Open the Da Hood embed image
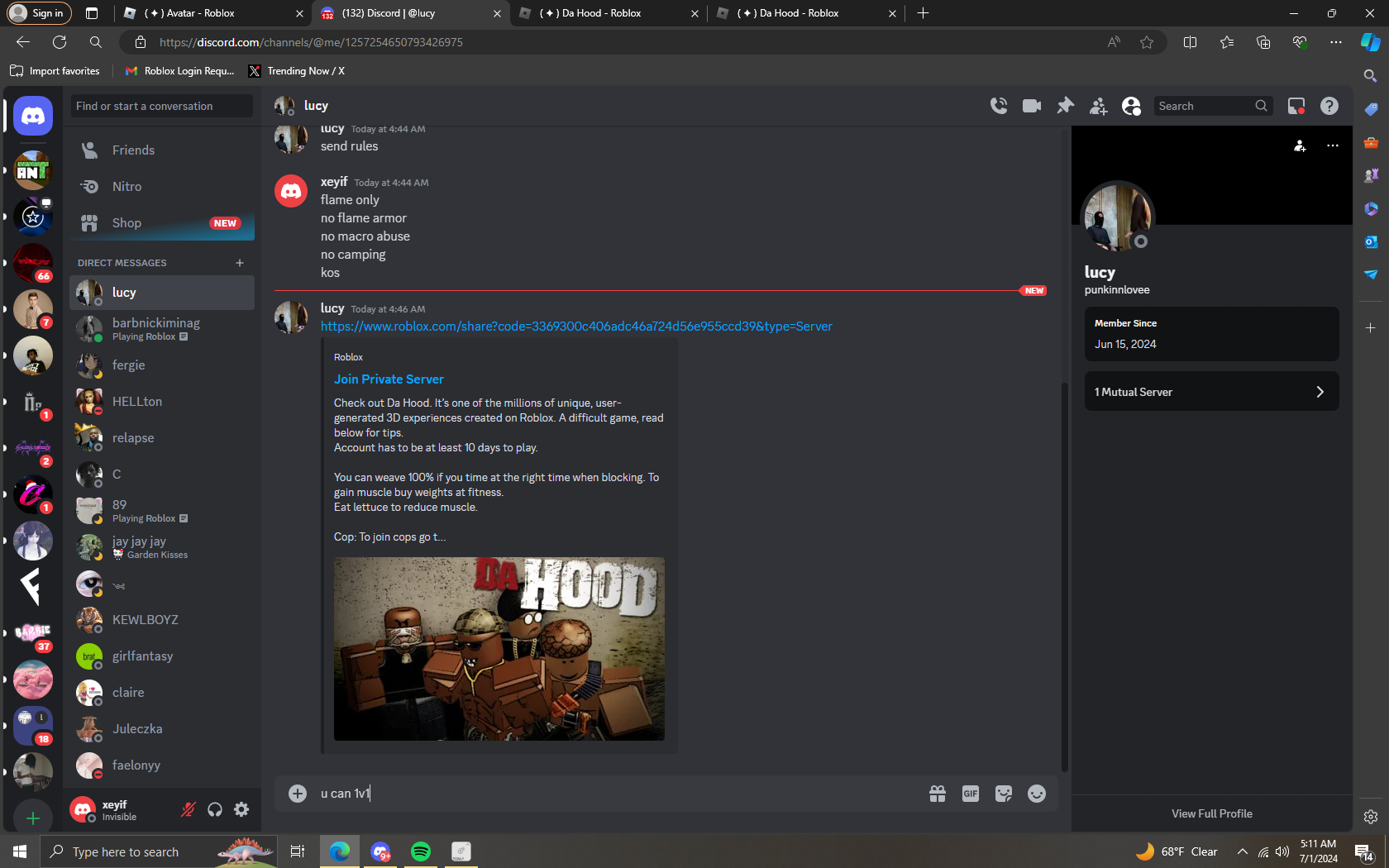 [x=499, y=649]
